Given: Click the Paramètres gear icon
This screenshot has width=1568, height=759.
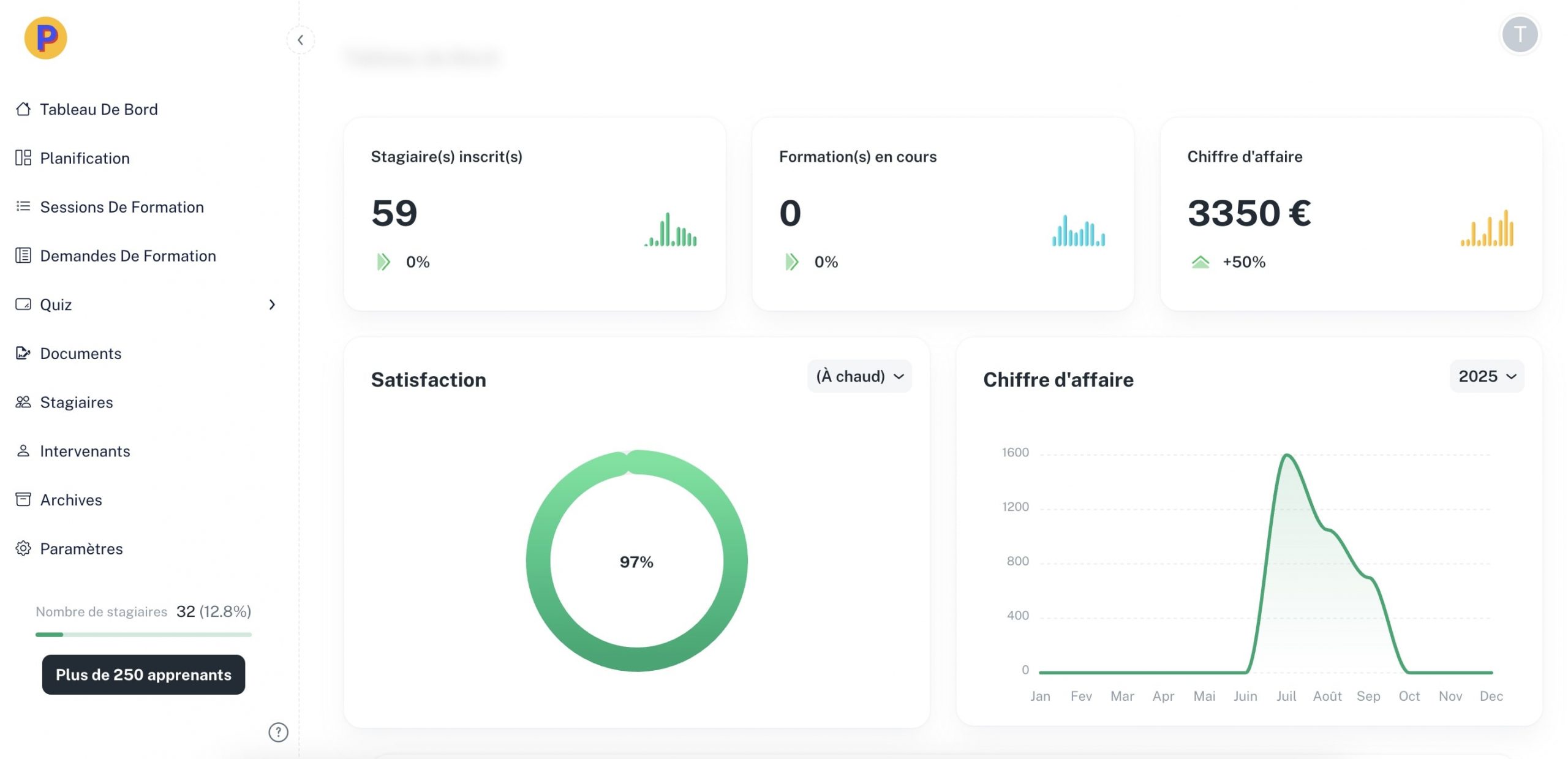Looking at the screenshot, I should click(23, 548).
